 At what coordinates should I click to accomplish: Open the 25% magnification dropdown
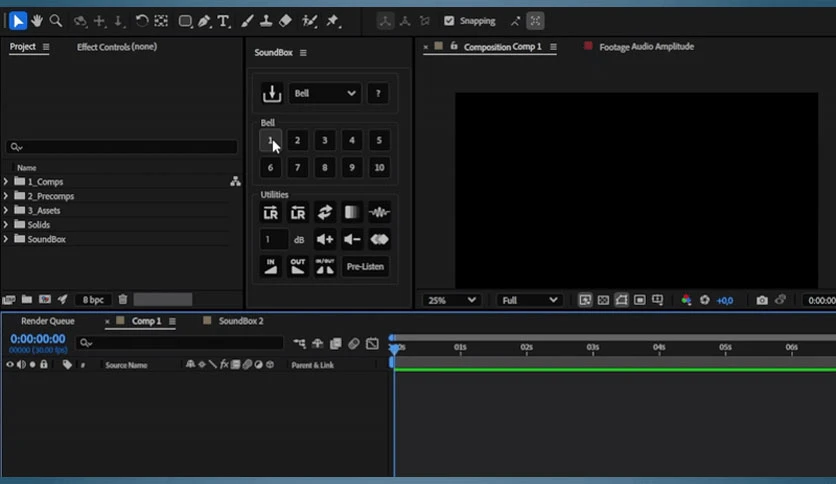(x=451, y=300)
